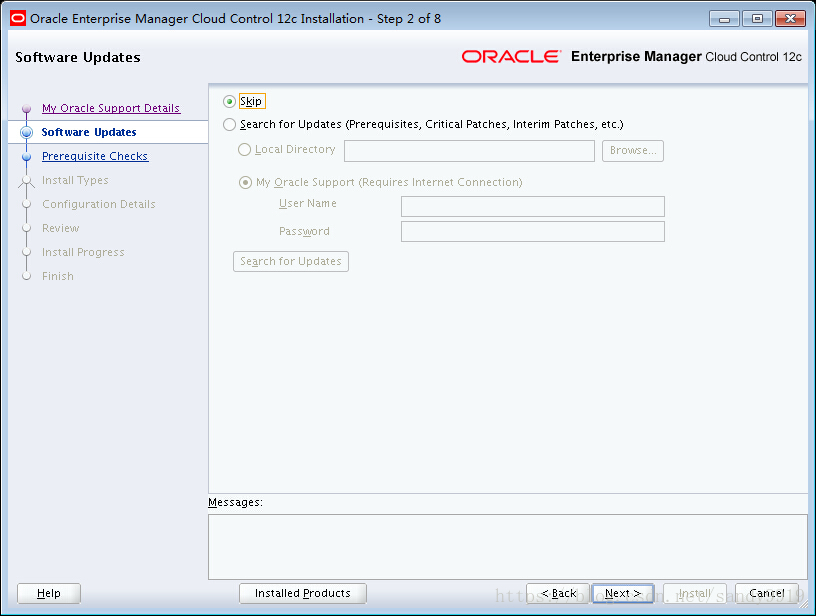Maximize the installer window

(x=757, y=19)
